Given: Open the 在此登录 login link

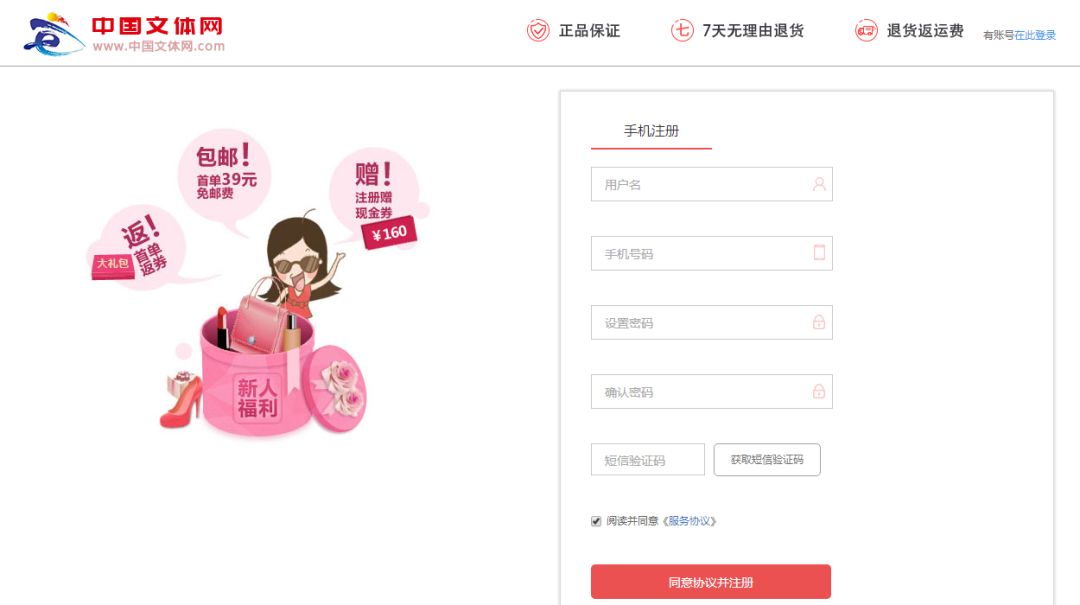Looking at the screenshot, I should (x=1035, y=35).
